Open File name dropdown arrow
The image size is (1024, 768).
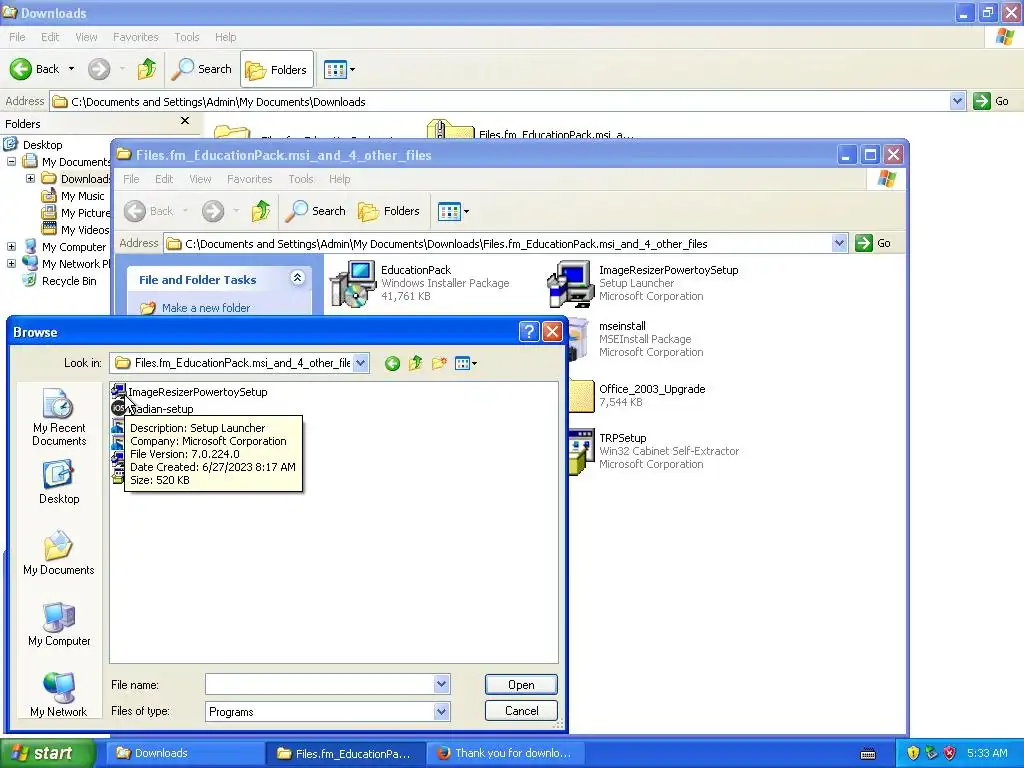441,684
